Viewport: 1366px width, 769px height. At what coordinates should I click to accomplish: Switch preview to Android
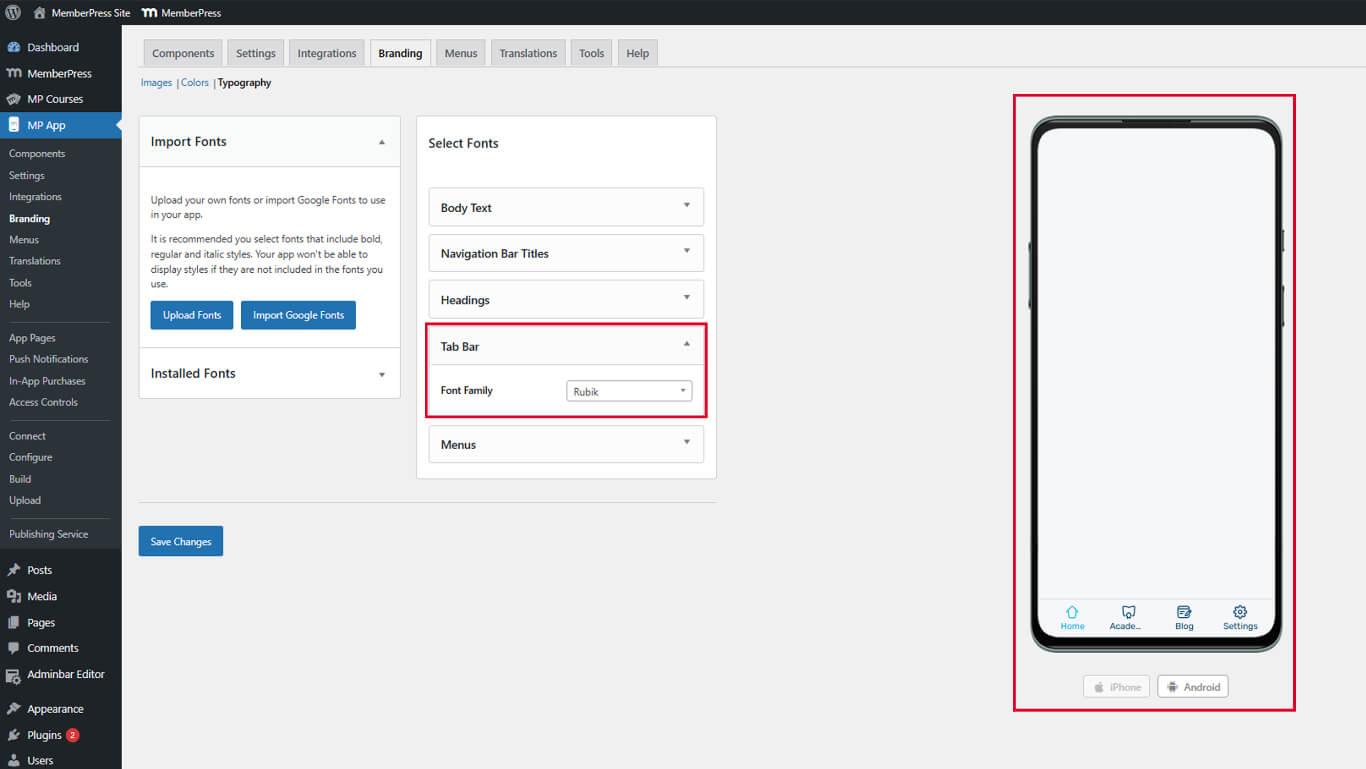[1192, 687]
